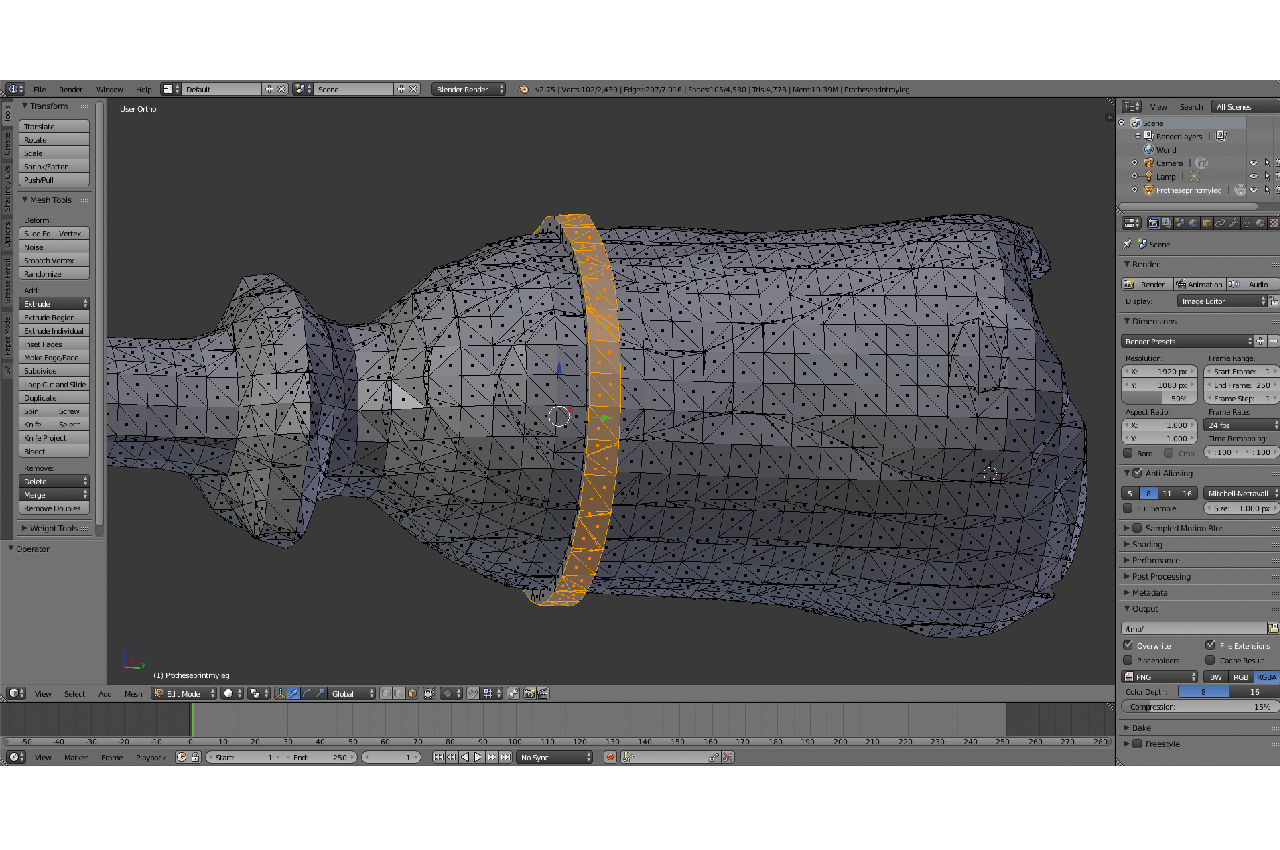Screen dimensions: 1280x850
Task: Open the World properties tab icon
Action: pos(1193,223)
